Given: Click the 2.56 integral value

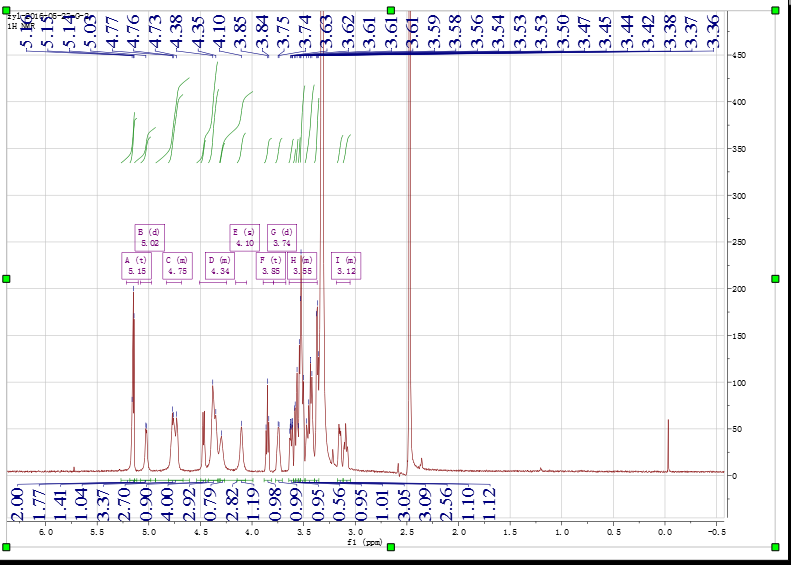Looking at the screenshot, I should pos(447,504).
